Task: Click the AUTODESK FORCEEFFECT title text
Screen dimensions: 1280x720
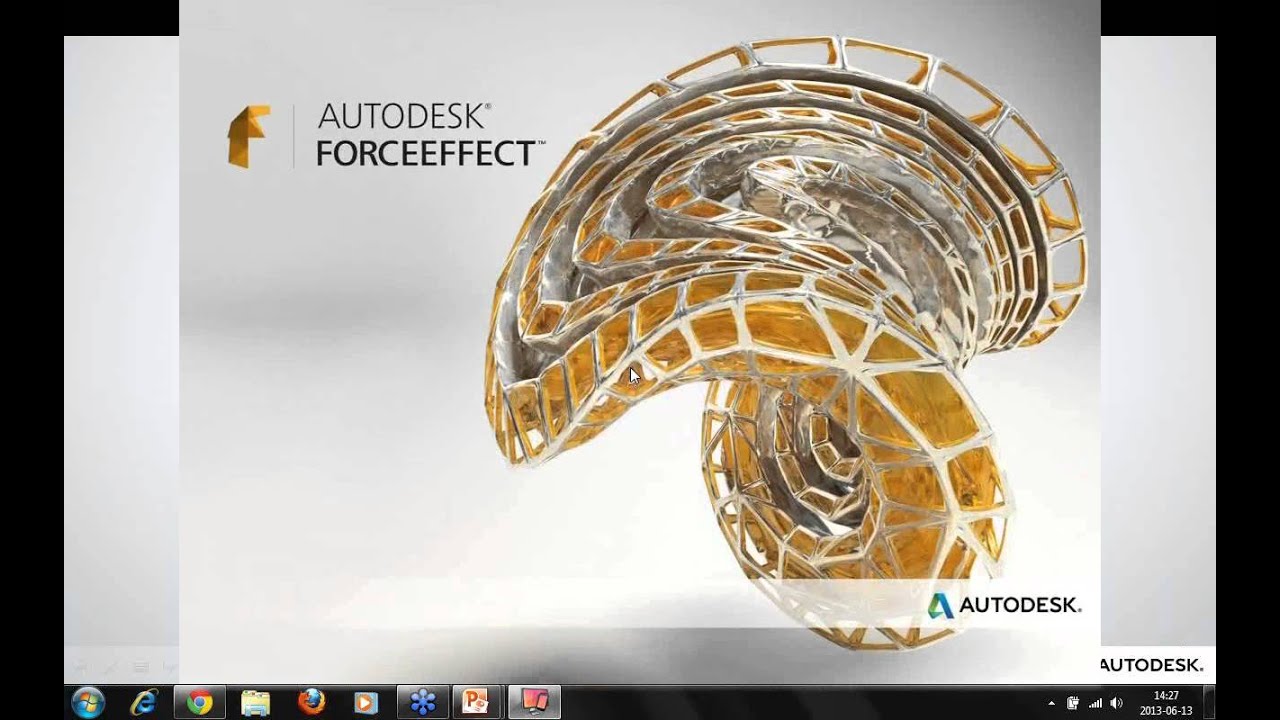Action: pyautogui.click(x=431, y=134)
